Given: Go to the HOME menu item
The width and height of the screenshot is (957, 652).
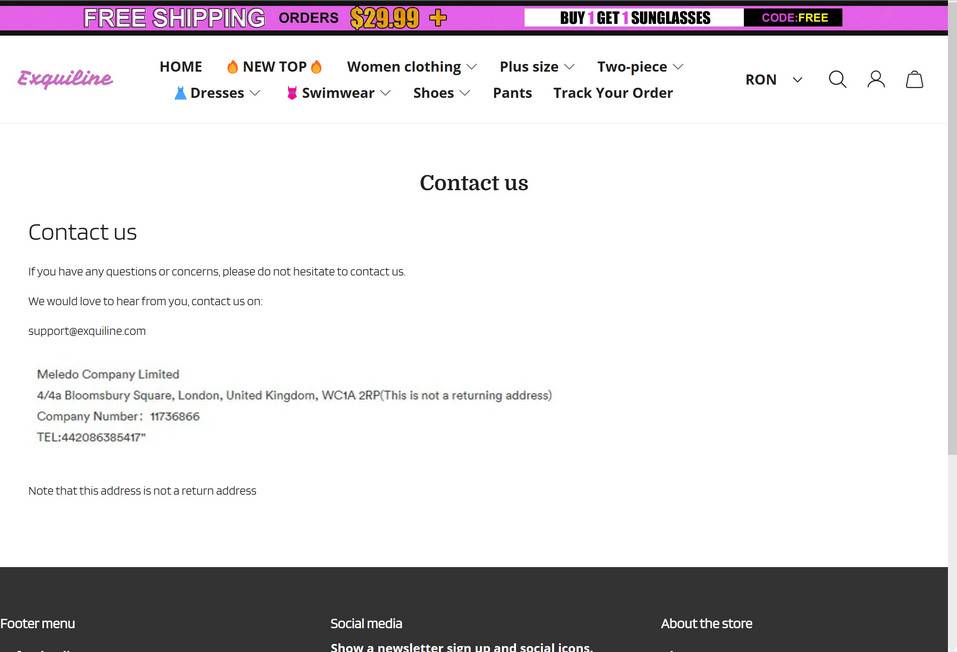Looking at the screenshot, I should tap(180, 66).
